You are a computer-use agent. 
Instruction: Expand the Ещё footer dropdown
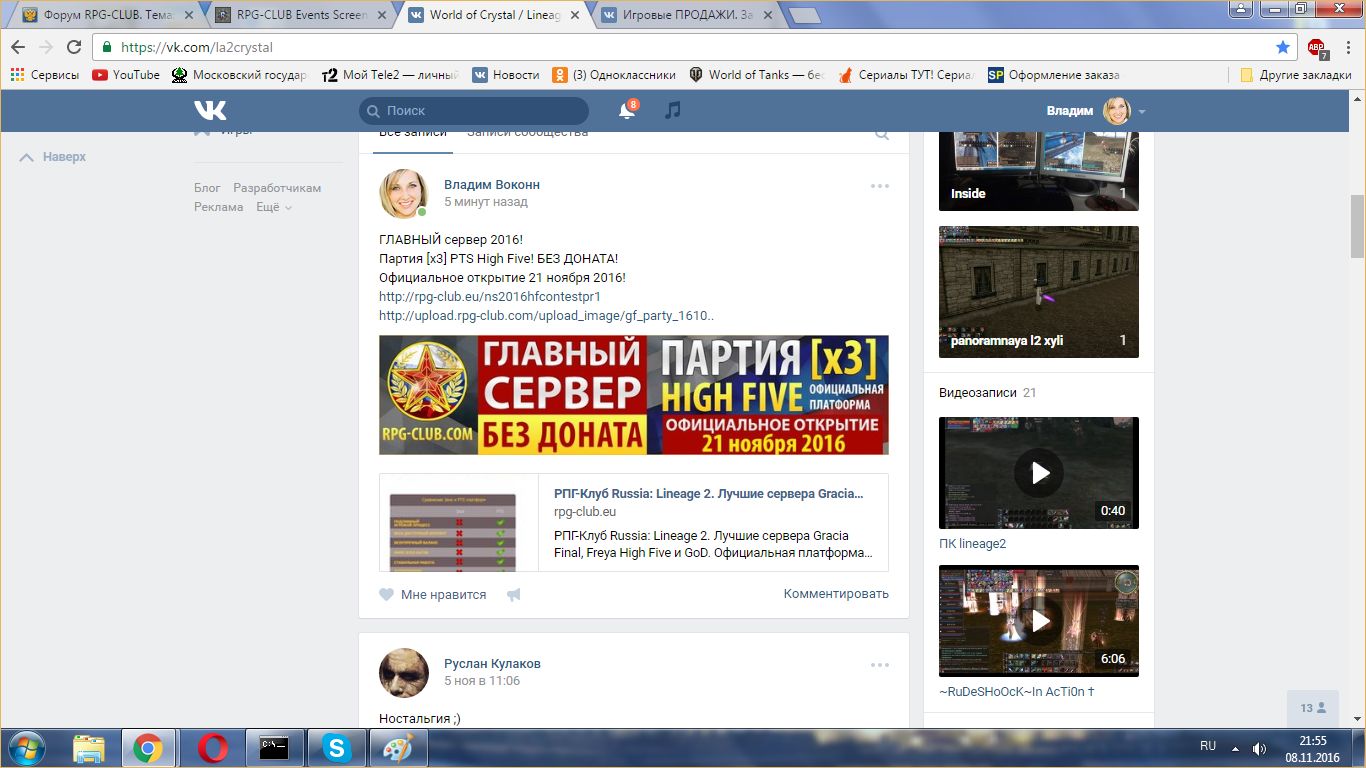pyautogui.click(x=274, y=207)
